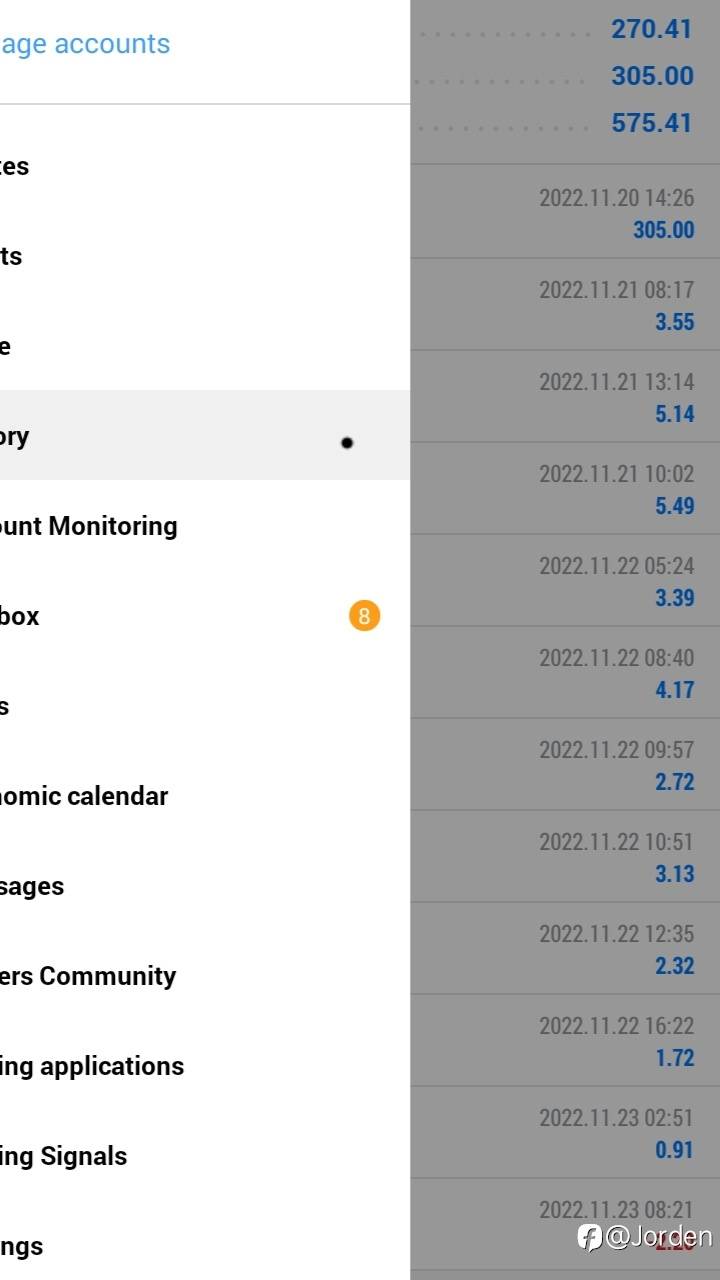Select the Trading Signals menu item
This screenshot has width=720, height=1280.
[x=64, y=1156]
